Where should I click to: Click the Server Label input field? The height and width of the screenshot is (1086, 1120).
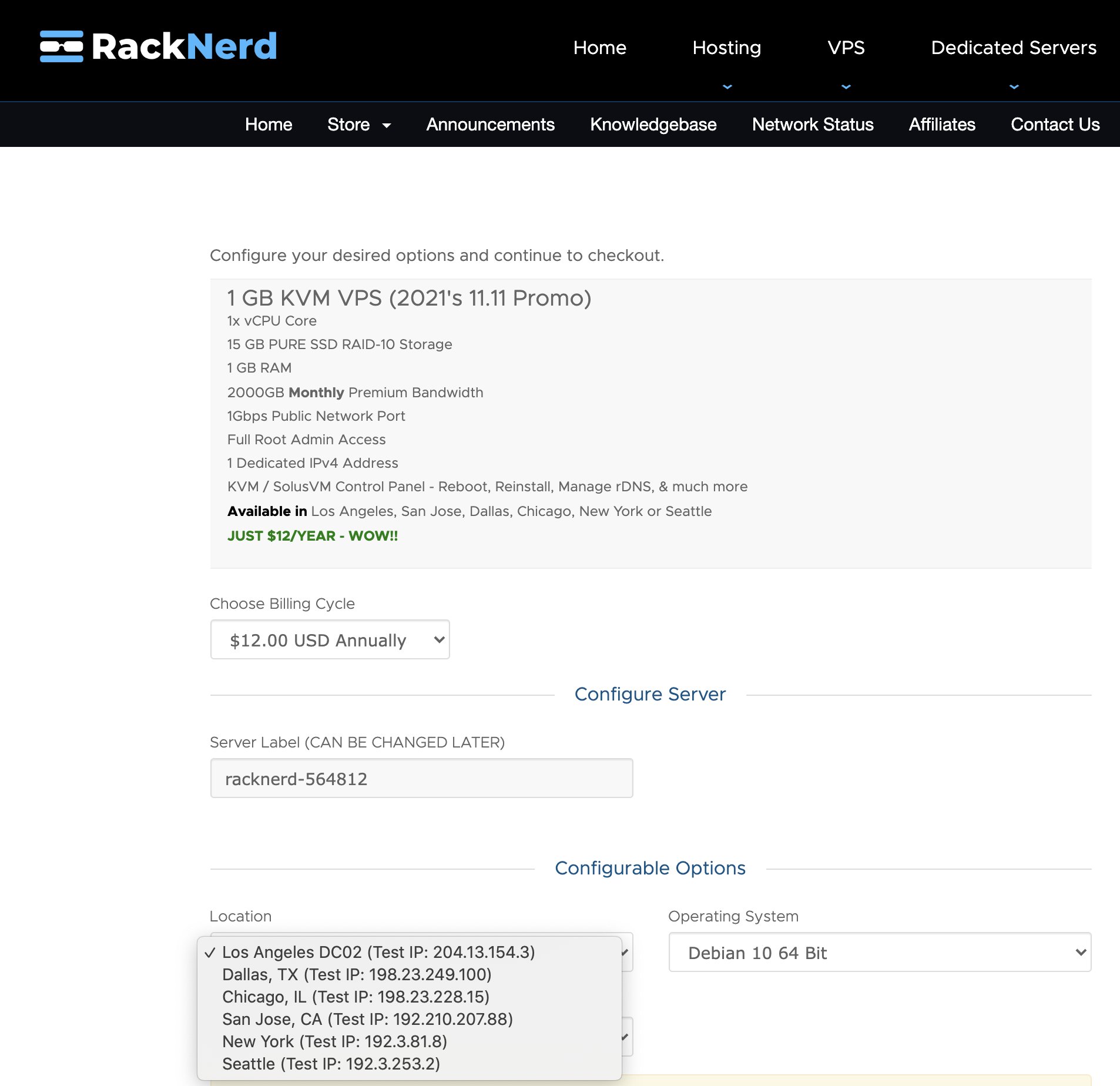[421, 778]
